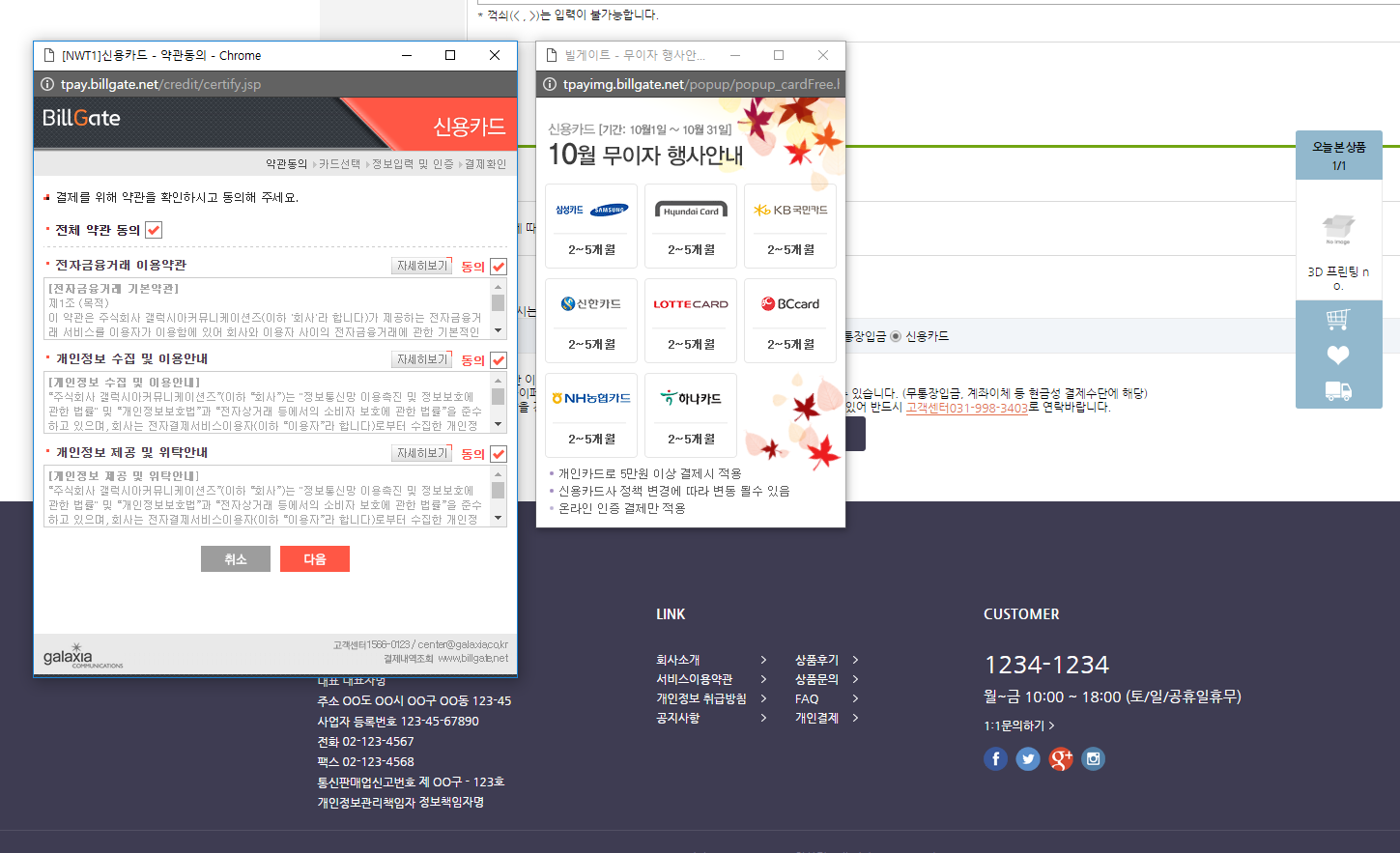Open the 서비스이용약관 footer link
This screenshot has height=853, width=1400.
coord(695,679)
